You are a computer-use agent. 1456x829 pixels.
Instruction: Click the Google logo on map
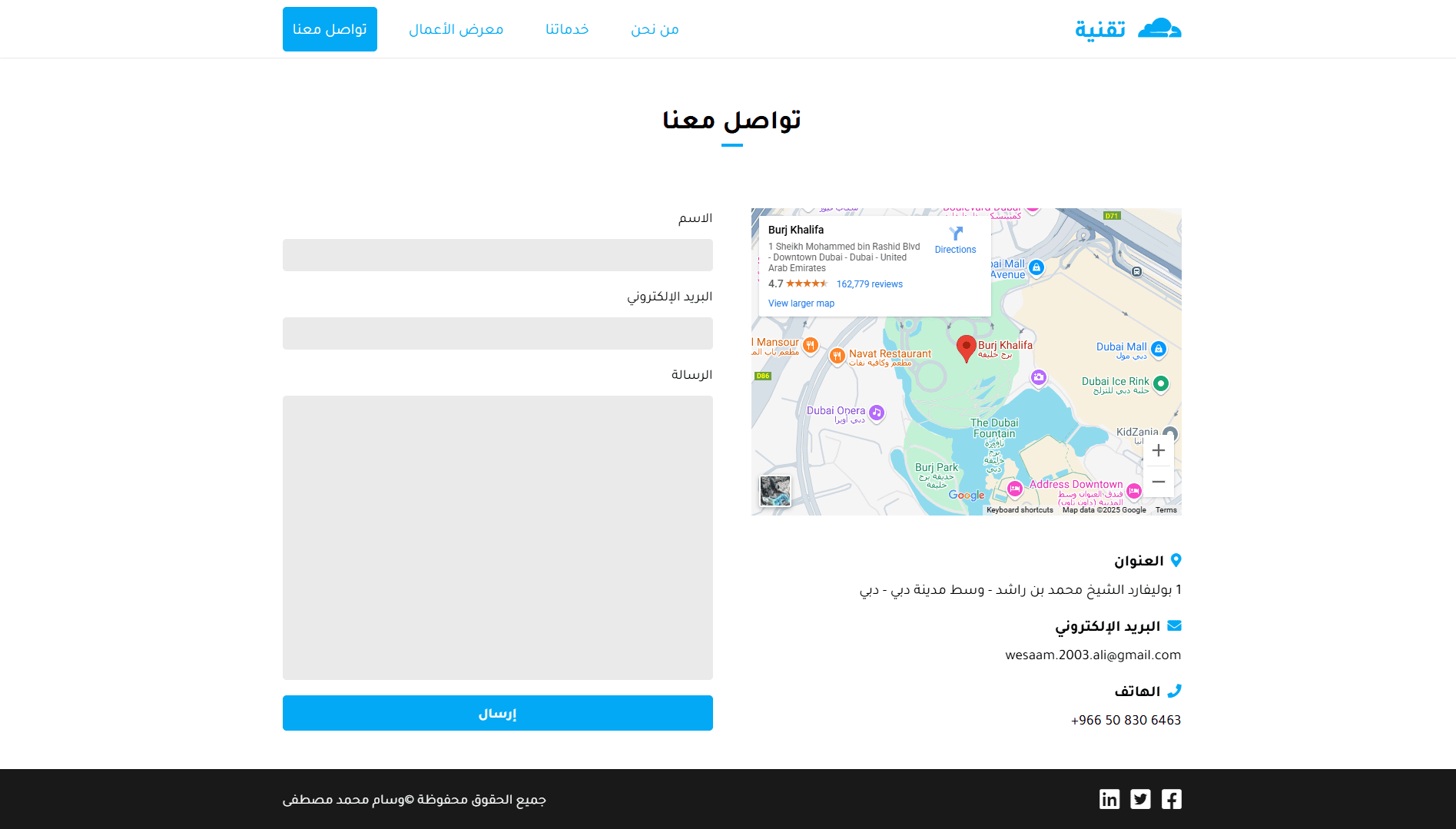[x=966, y=495]
